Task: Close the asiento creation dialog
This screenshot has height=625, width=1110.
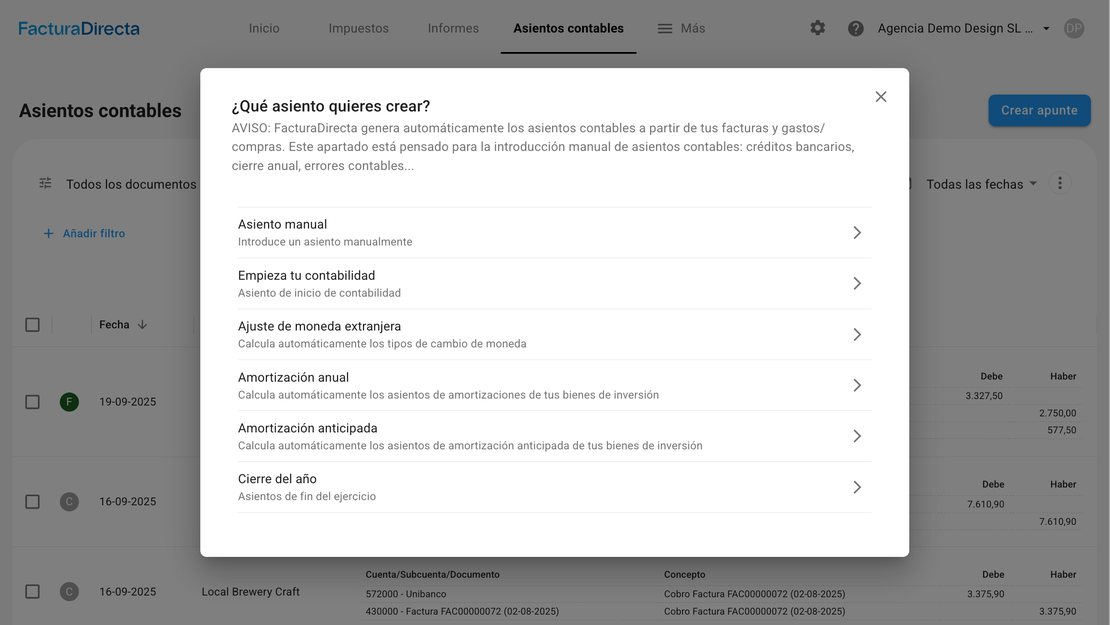Action: (x=881, y=97)
